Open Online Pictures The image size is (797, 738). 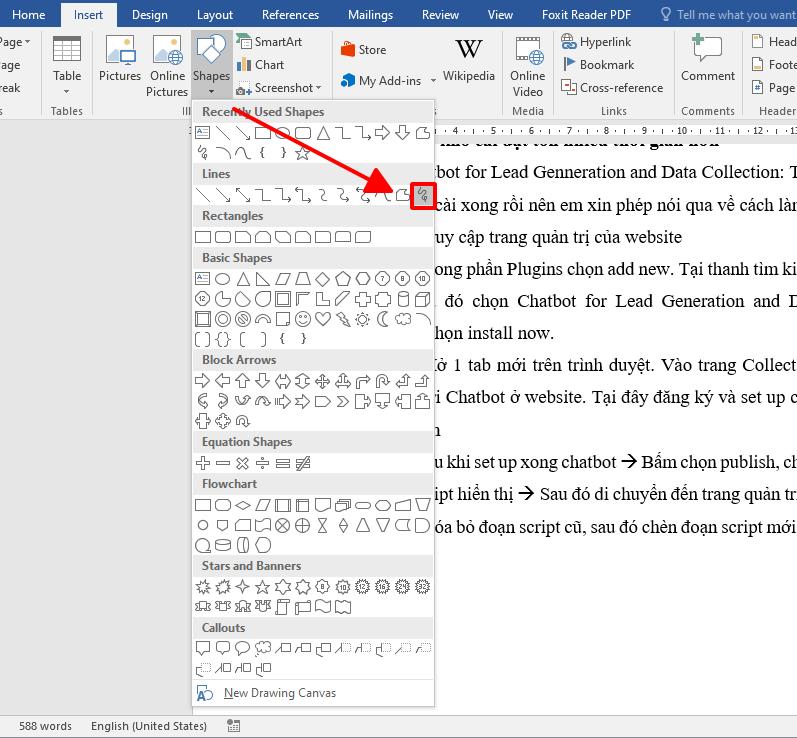coord(167,66)
